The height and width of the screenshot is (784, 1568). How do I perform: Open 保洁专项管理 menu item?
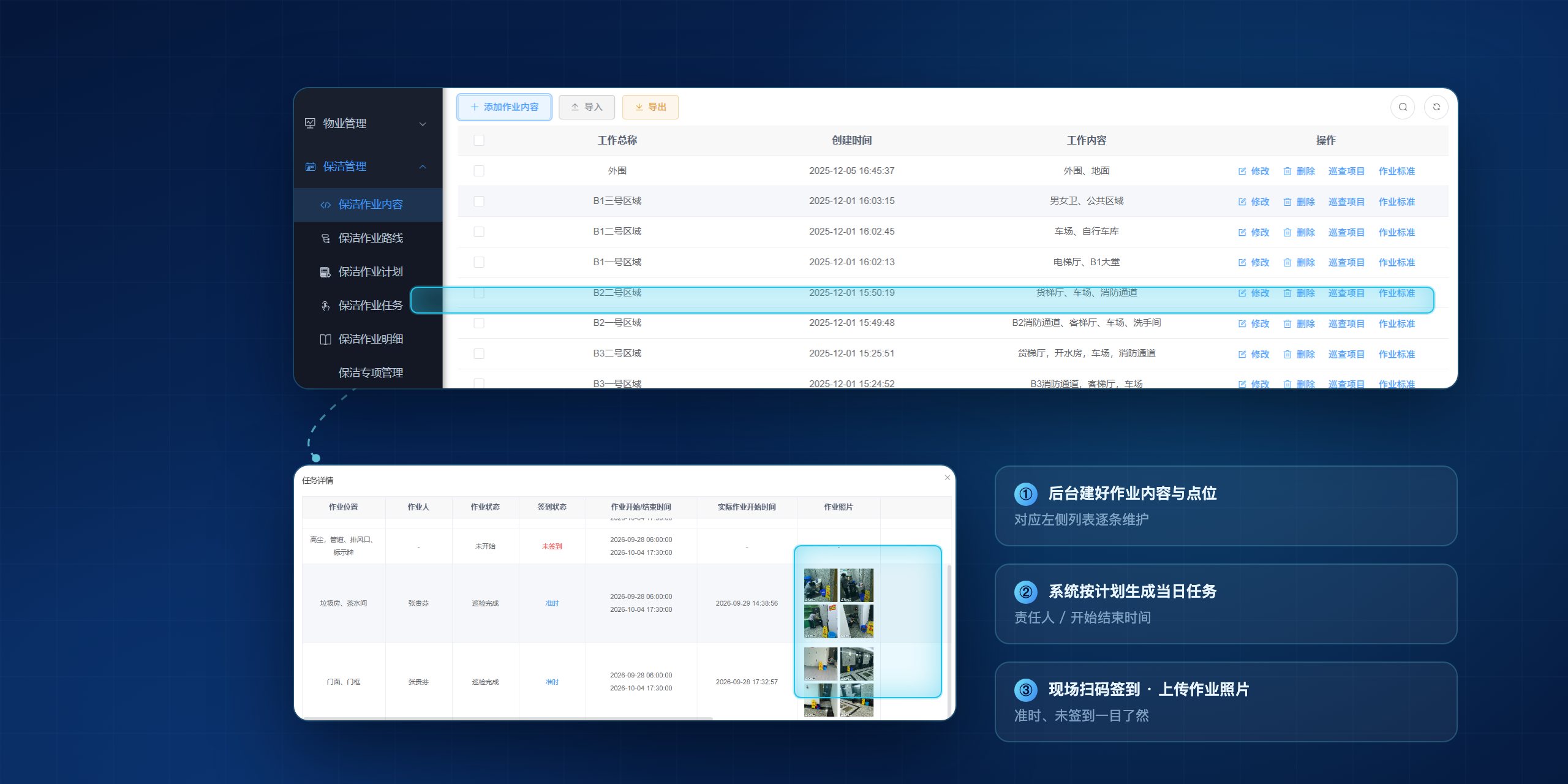pos(368,372)
